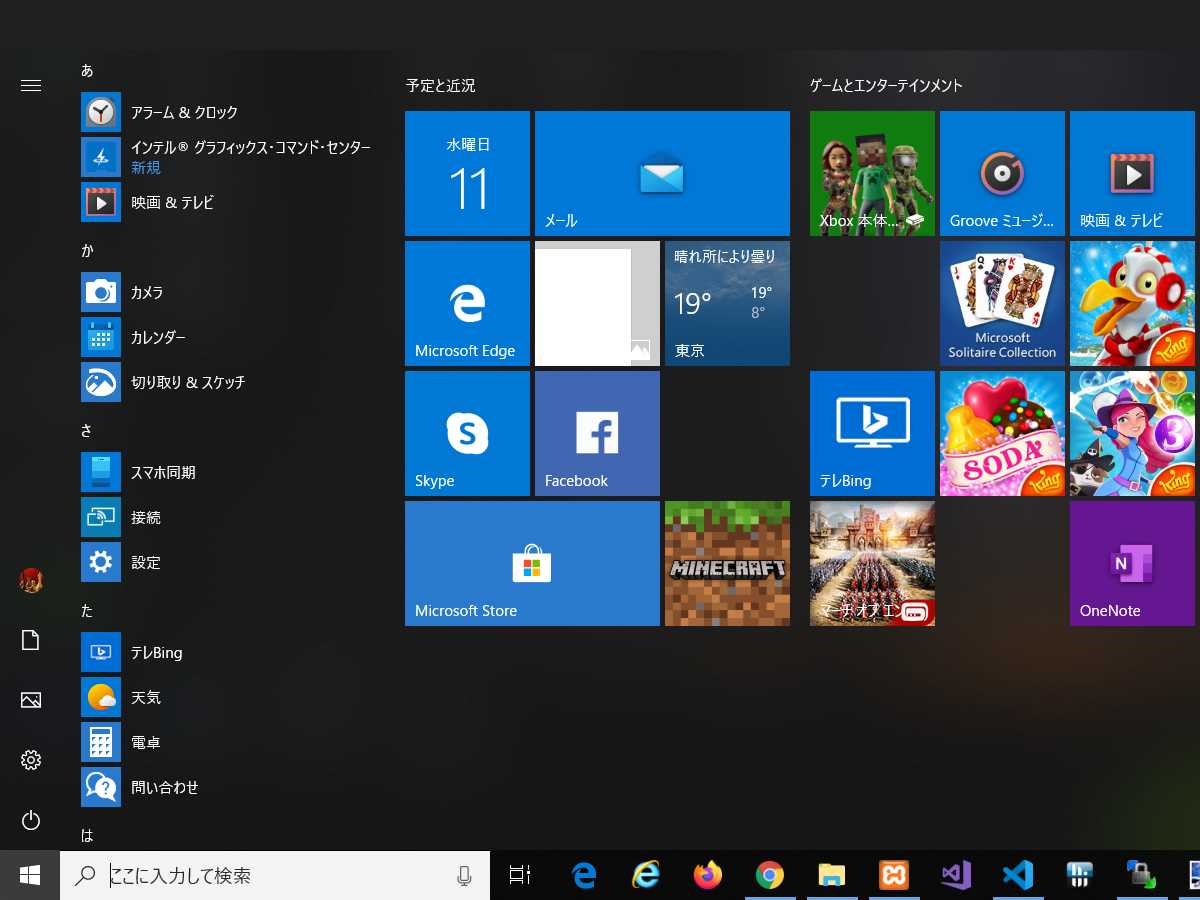Open the 映画 & テレビ tile

(1132, 173)
